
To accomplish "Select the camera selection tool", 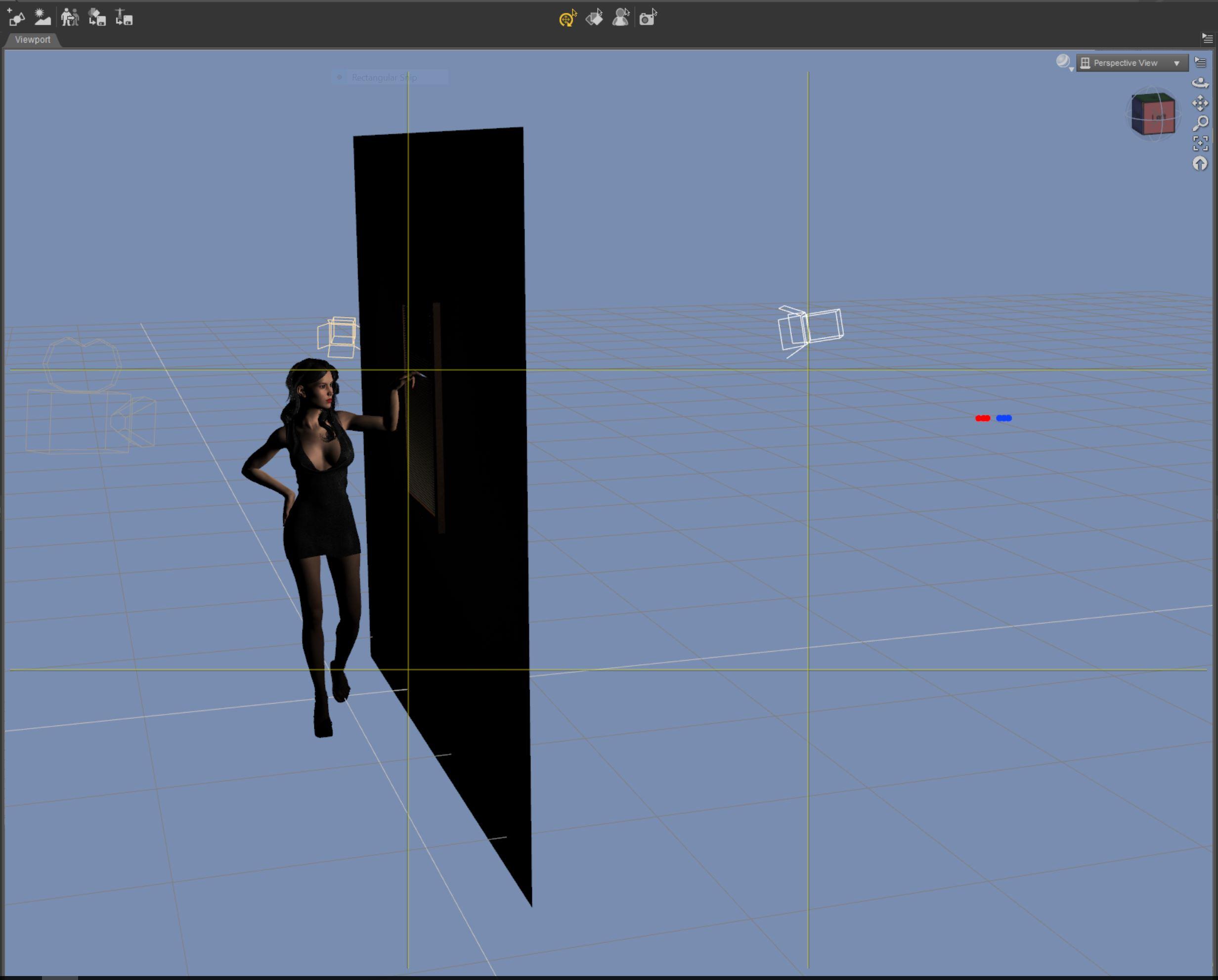I will (x=648, y=18).
